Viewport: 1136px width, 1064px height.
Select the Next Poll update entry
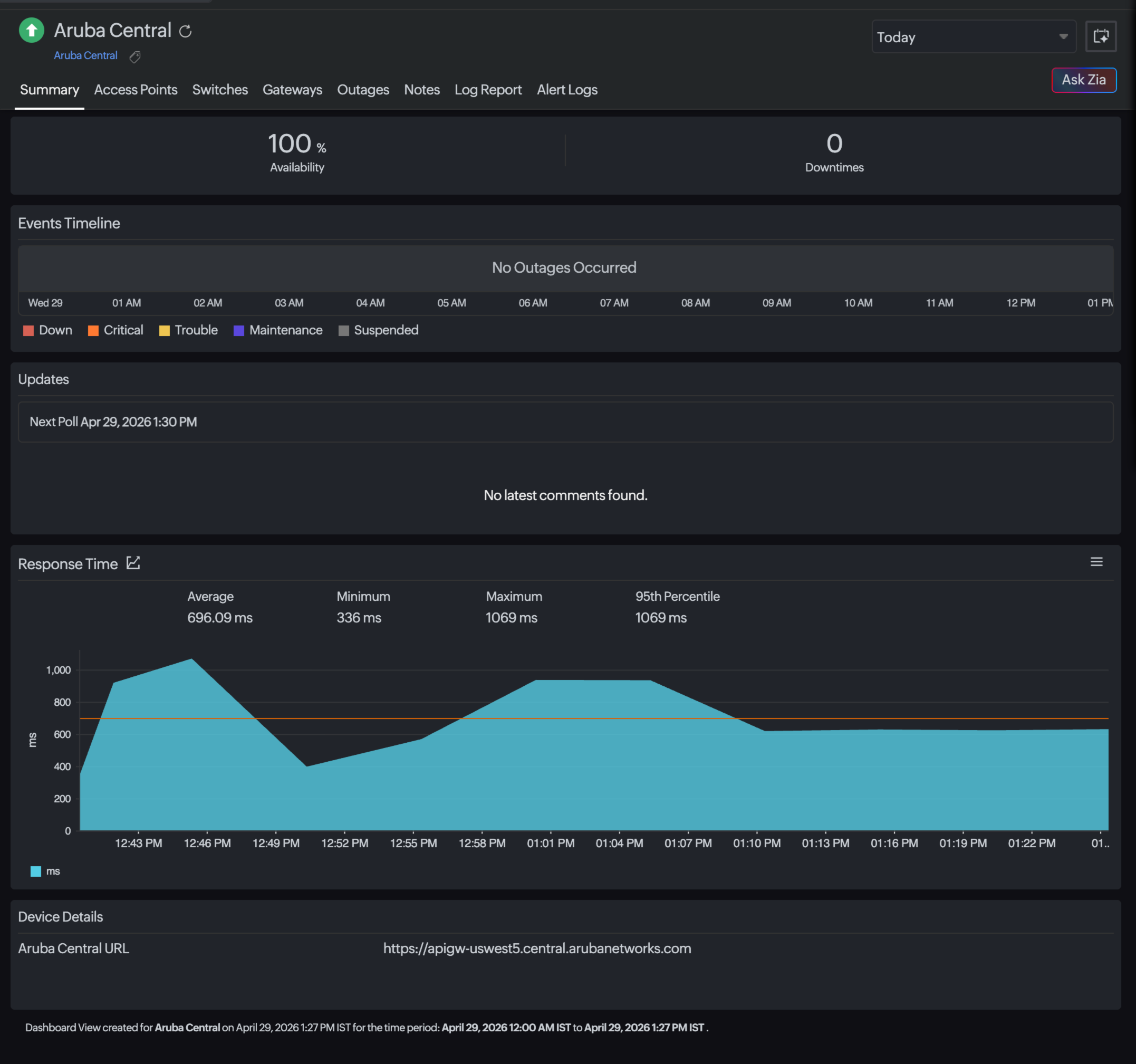(112, 421)
